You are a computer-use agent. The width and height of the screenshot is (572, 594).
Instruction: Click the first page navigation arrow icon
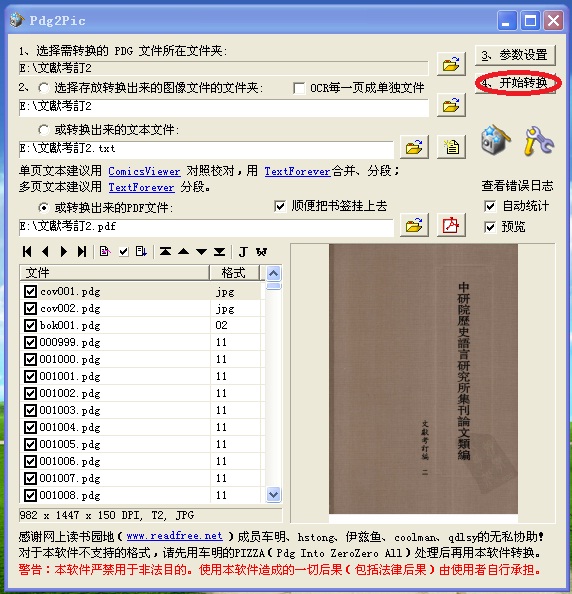pos(27,252)
